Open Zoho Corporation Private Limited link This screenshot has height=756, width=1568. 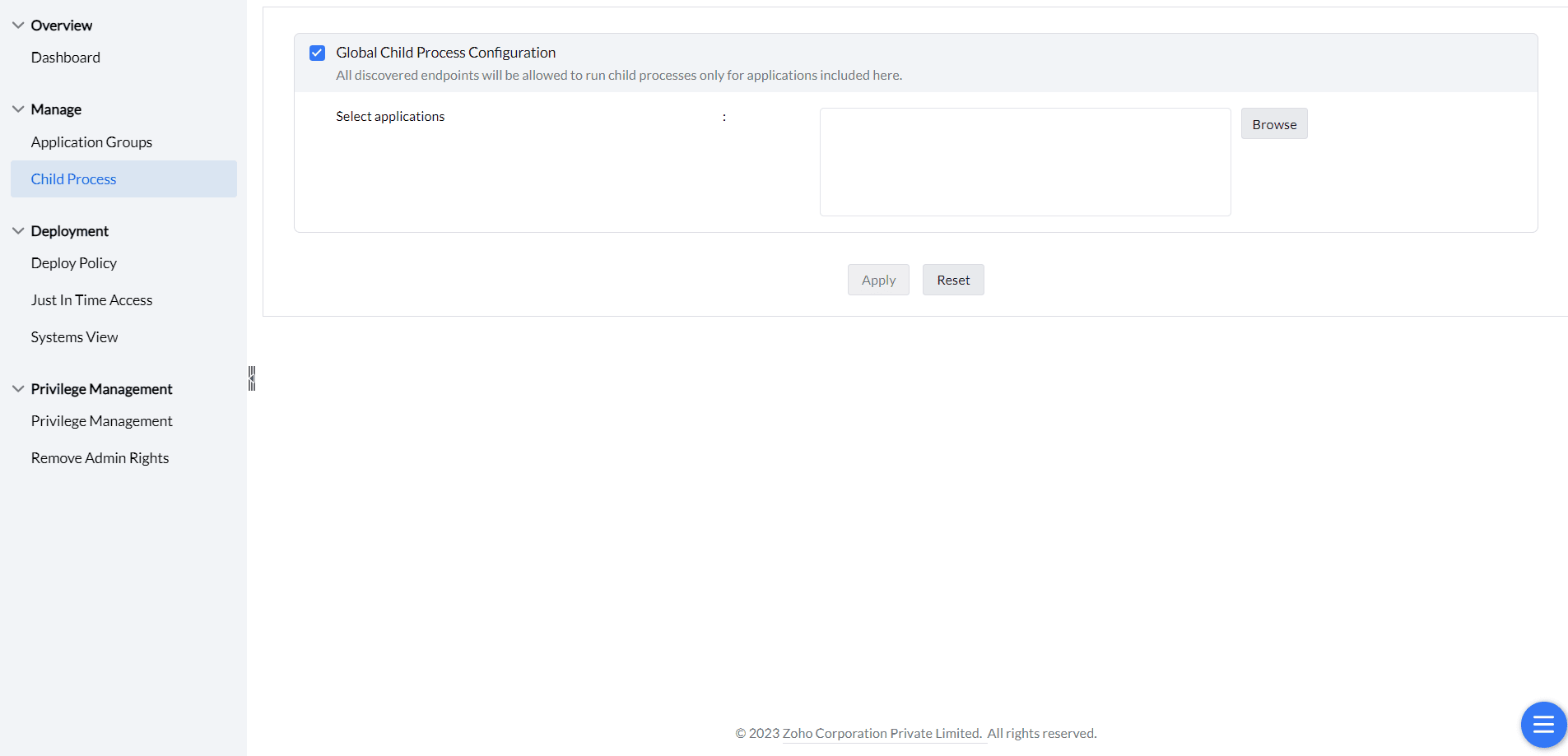pos(882,734)
